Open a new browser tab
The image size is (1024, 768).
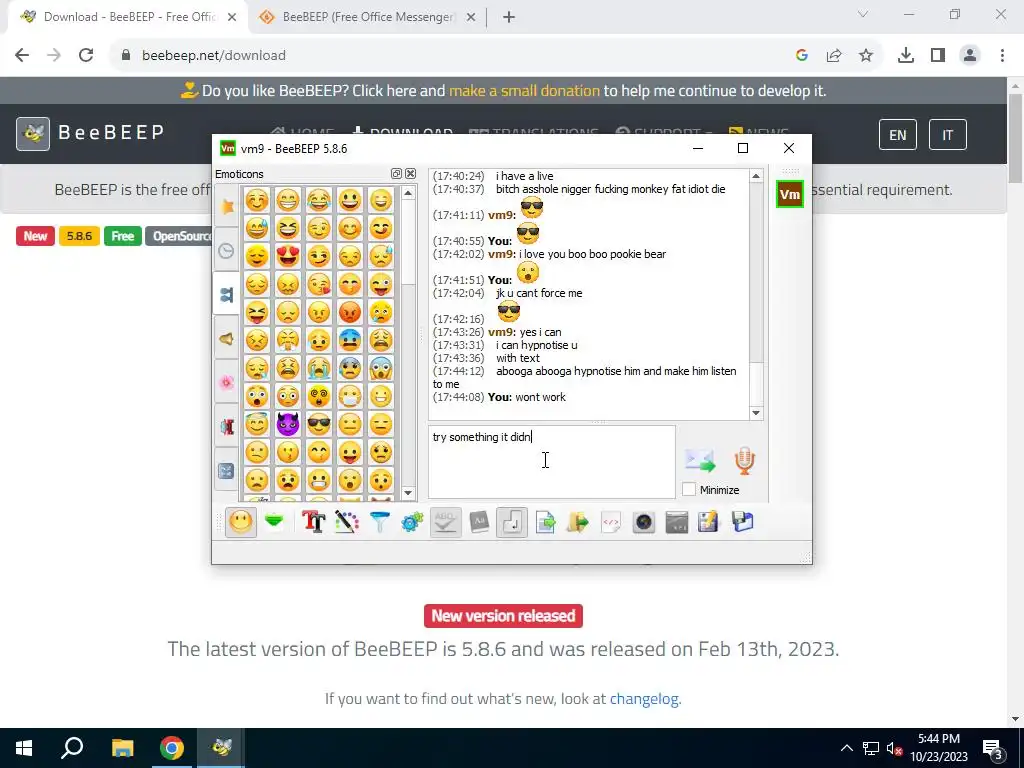pyautogui.click(x=509, y=17)
